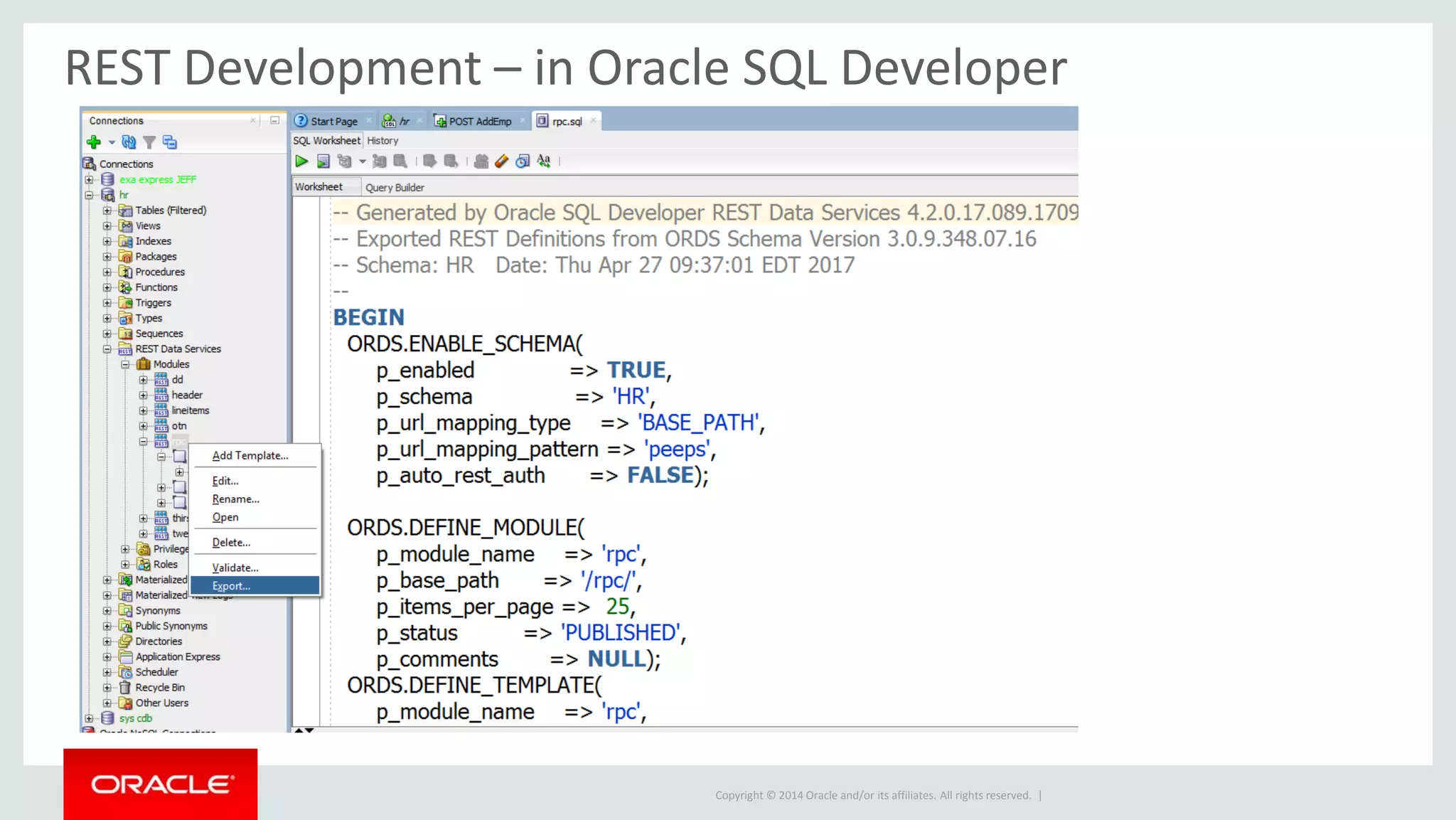Click the SQL History clock icon
The image size is (1456, 820).
point(523,161)
